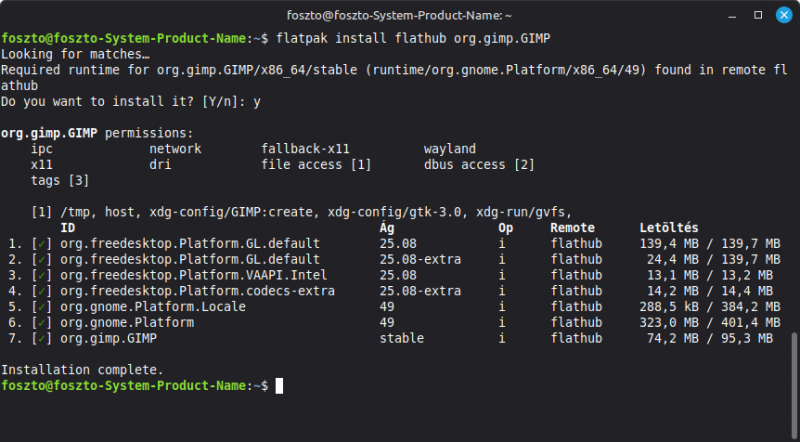Viewport: 800px width, 442px height.
Task: Click the 'stable' branch value
Action: coord(402,339)
